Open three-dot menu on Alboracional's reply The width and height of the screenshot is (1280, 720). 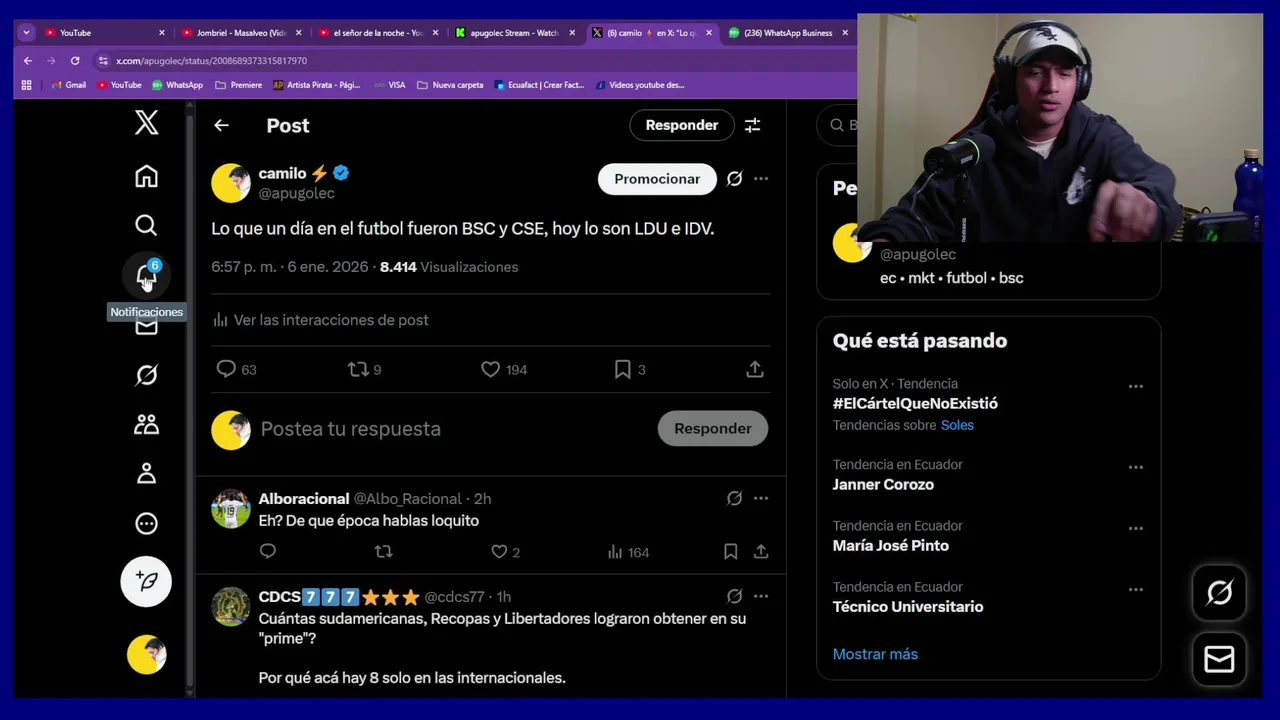point(761,498)
